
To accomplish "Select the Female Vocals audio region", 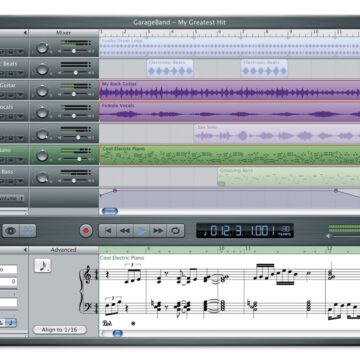I will coord(230,112).
